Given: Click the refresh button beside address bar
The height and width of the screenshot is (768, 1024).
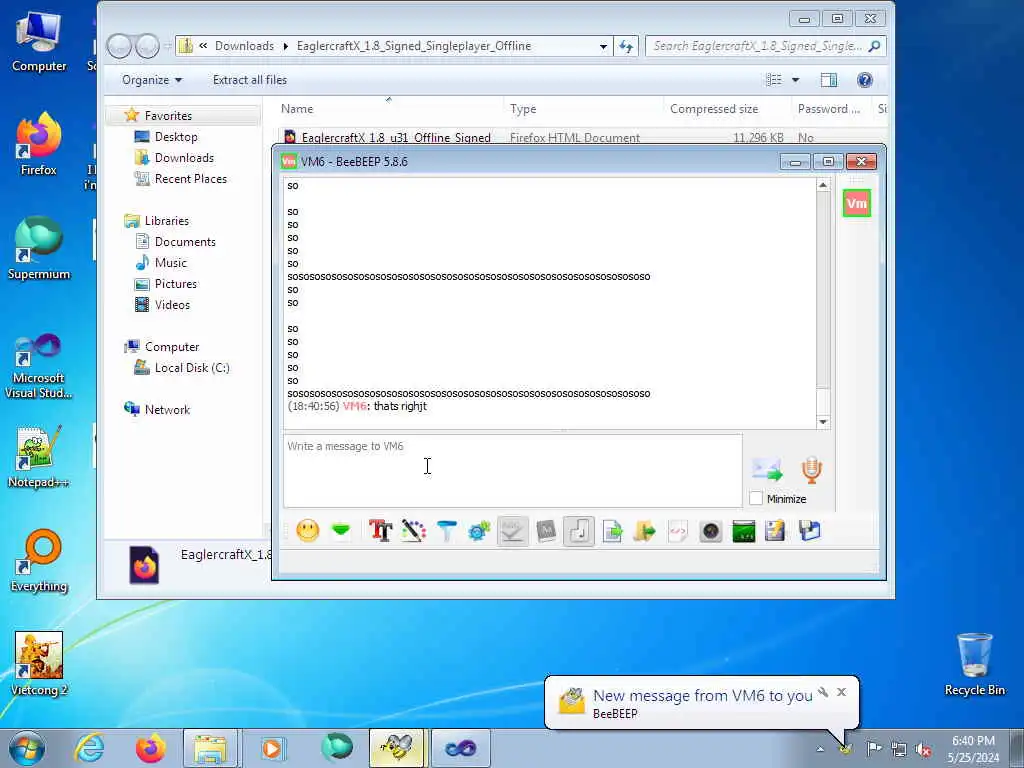Looking at the screenshot, I should 626,46.
